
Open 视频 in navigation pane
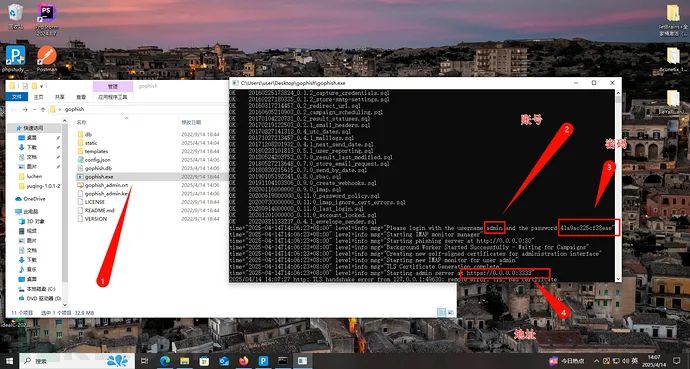(28, 231)
